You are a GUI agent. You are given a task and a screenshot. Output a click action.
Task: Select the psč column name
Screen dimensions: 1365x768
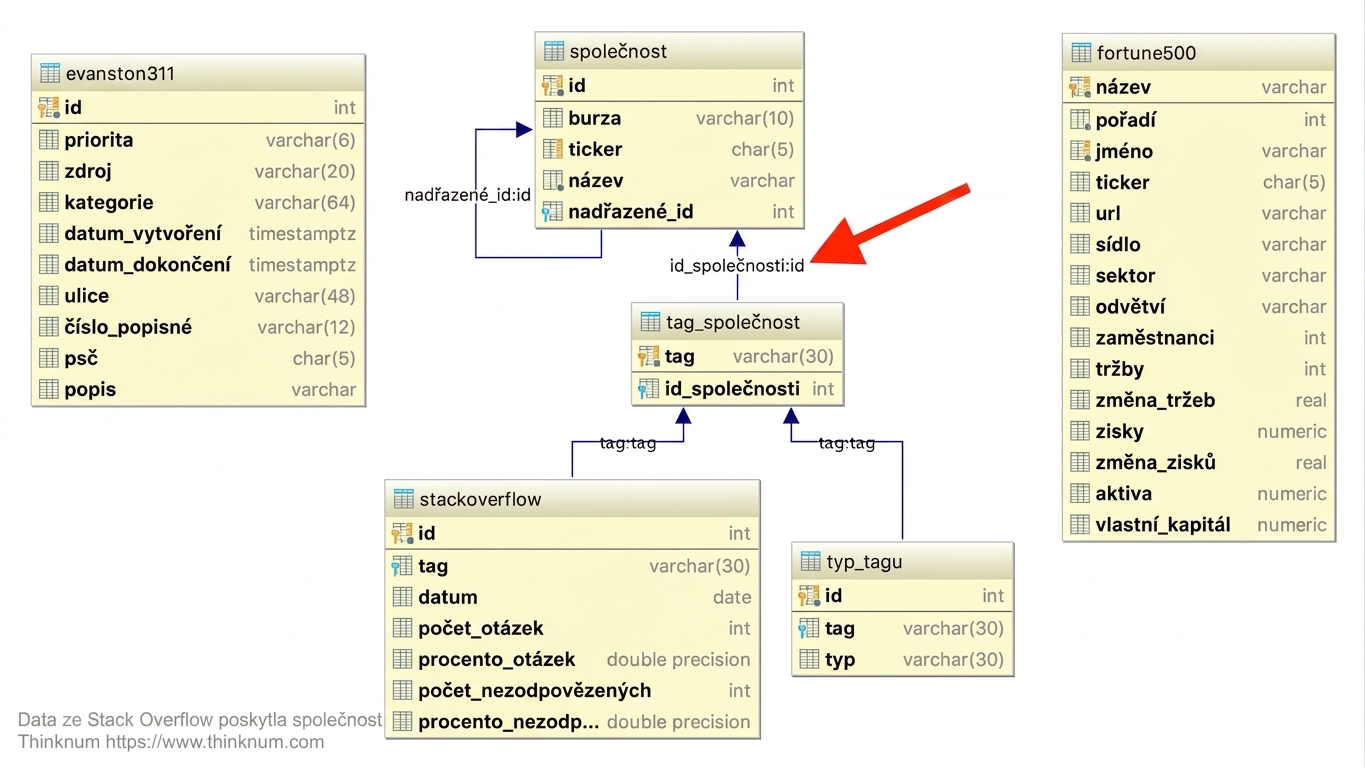(81, 358)
